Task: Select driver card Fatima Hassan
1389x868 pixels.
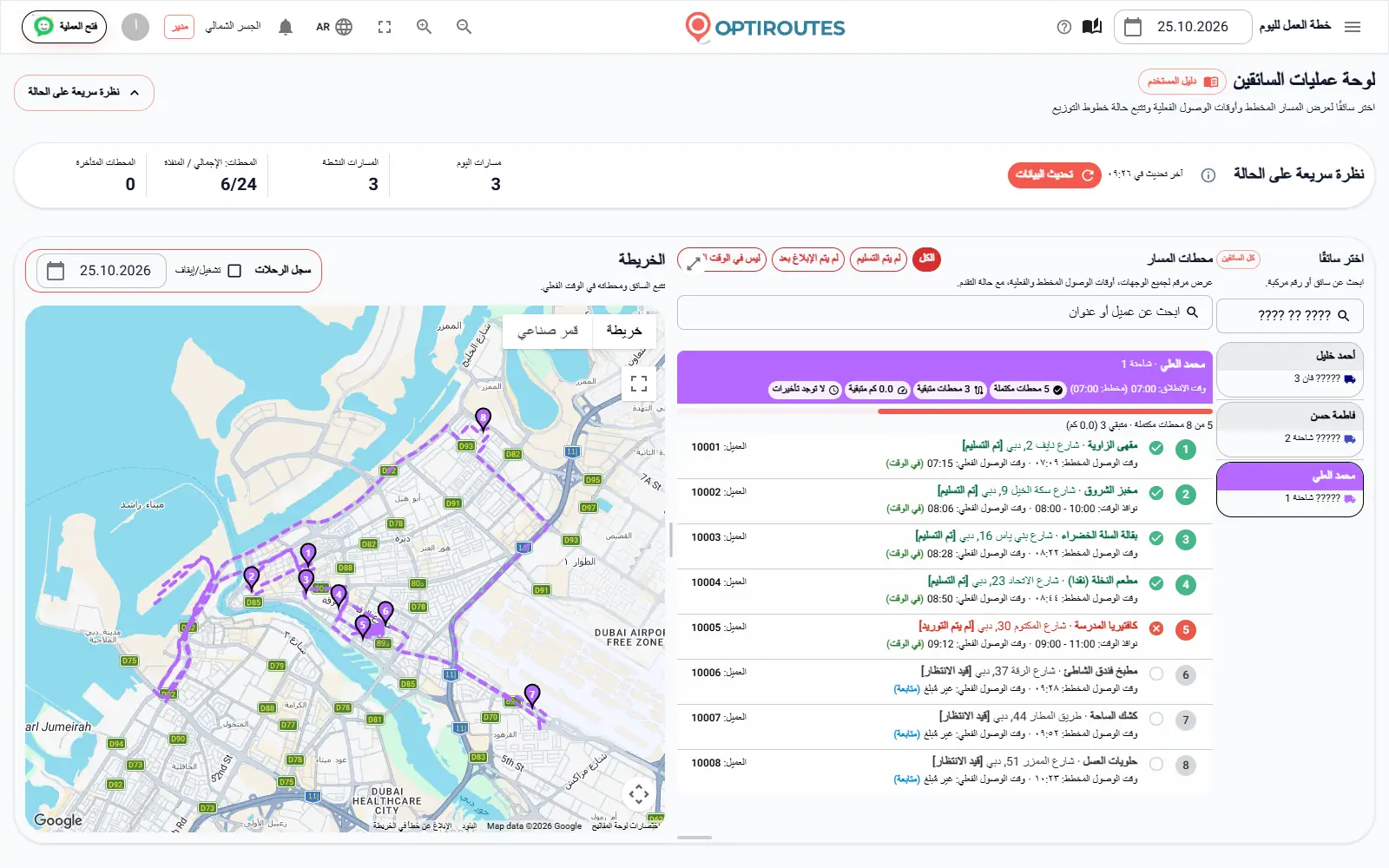Action: (1290, 430)
